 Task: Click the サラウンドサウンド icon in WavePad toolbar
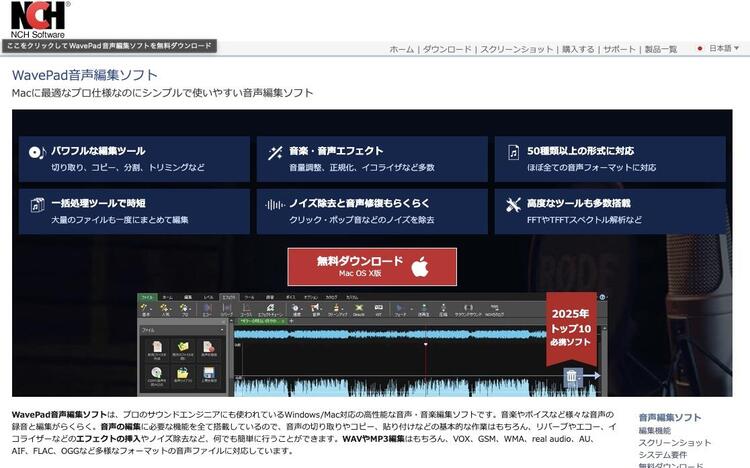click(x=468, y=310)
